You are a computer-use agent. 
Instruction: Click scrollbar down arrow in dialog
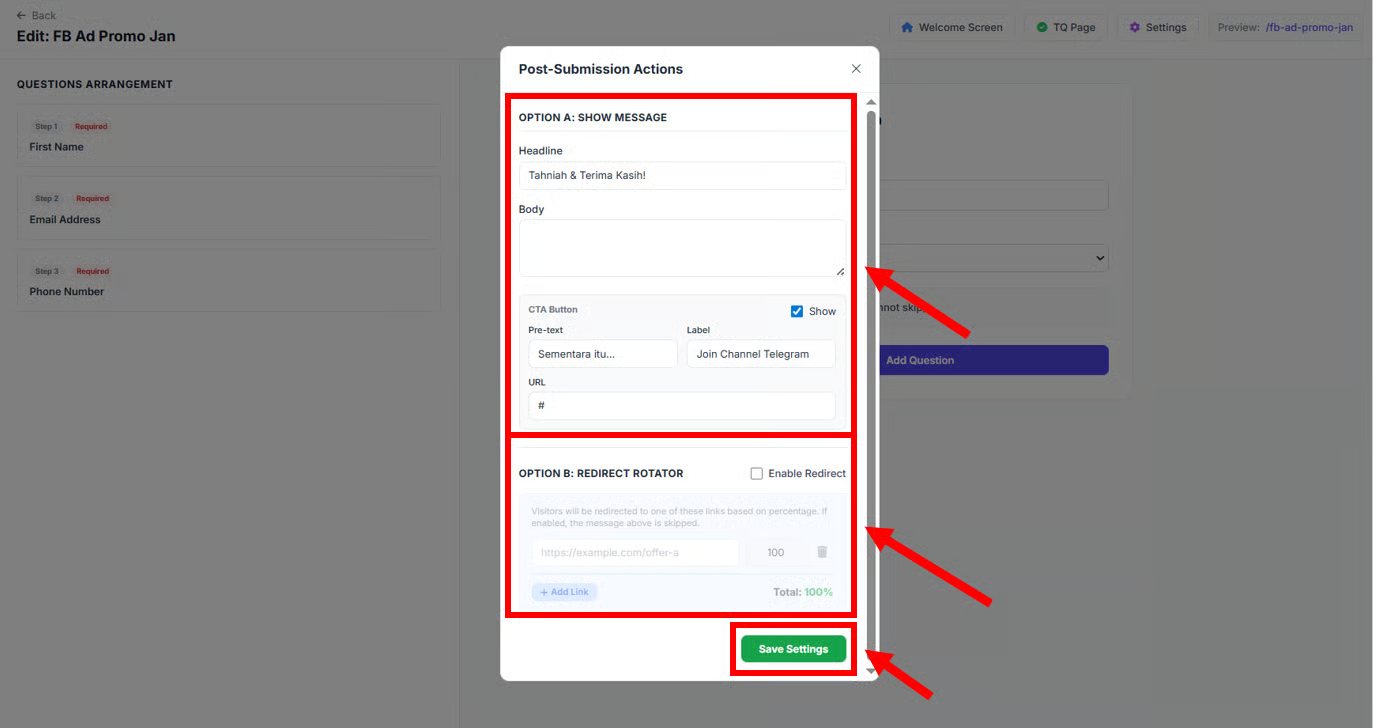click(x=871, y=670)
